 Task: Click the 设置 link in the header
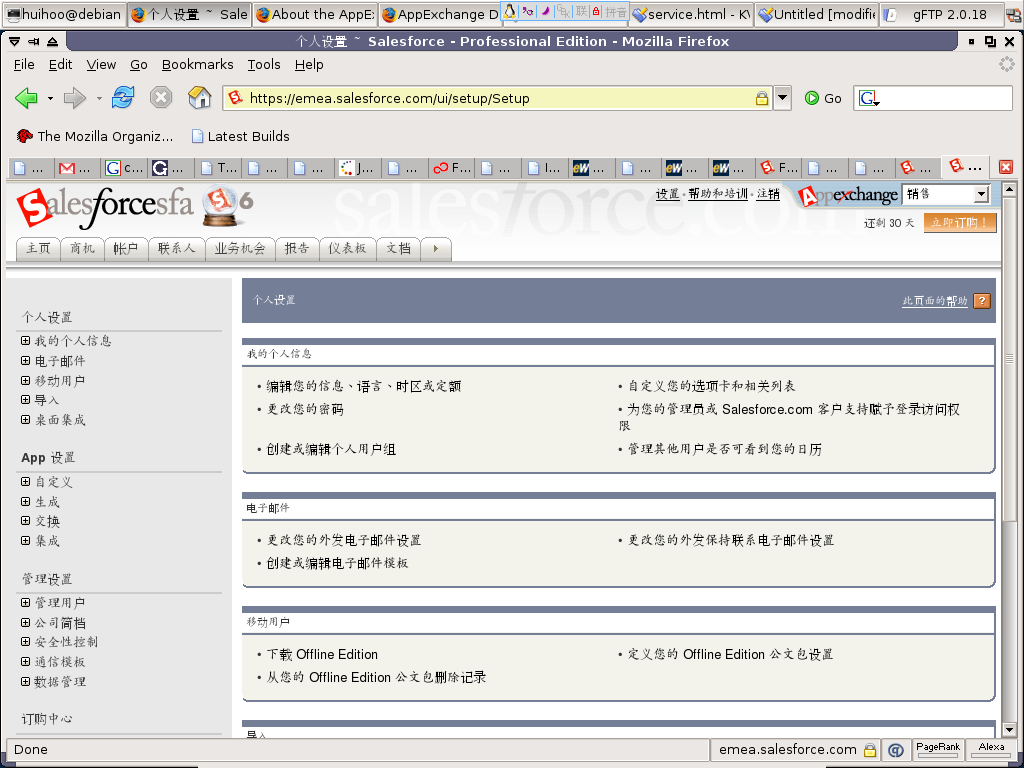[x=667, y=194]
